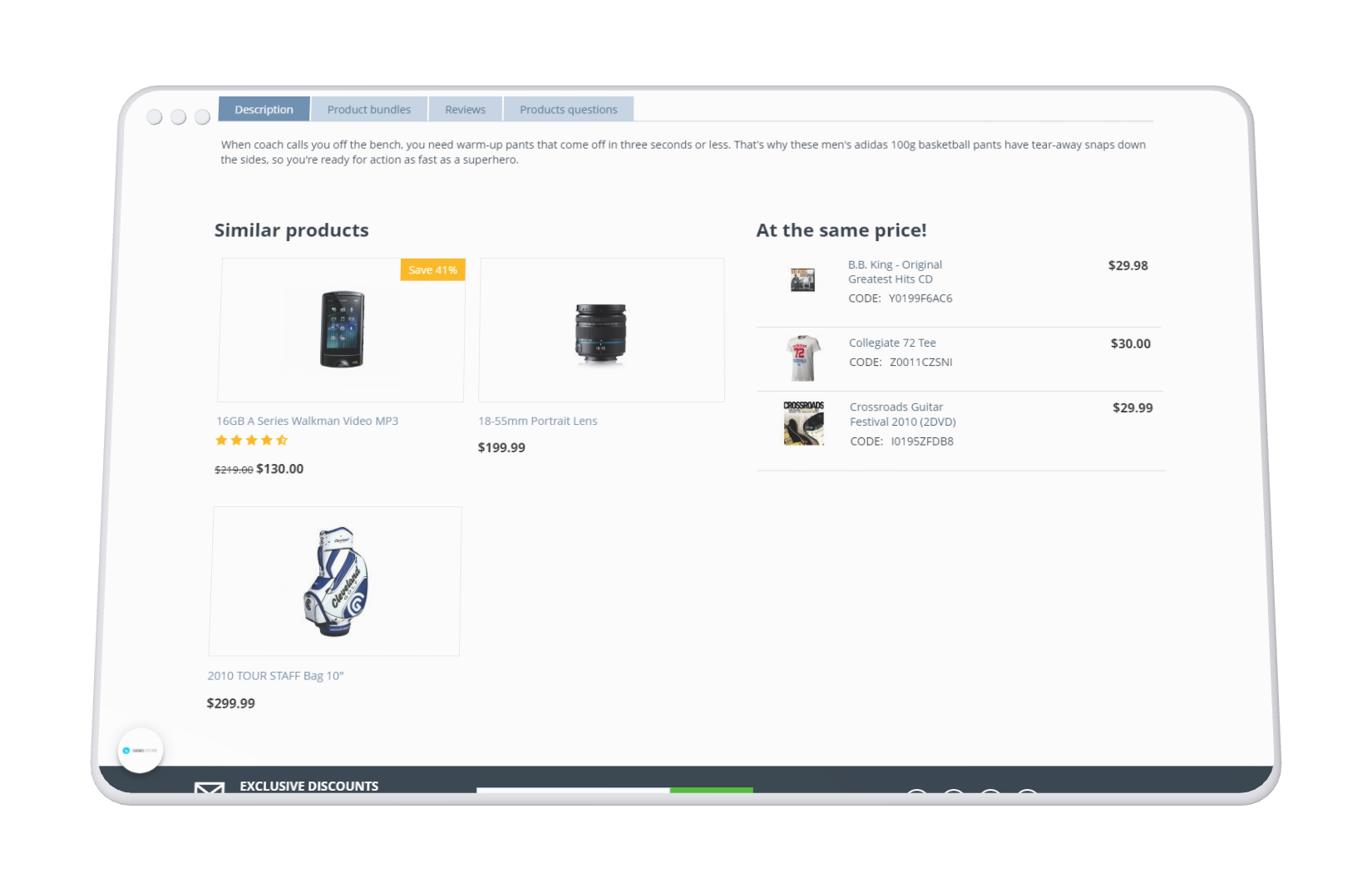Open 18-55mm Portrait Lens link
Image resolution: width=1372 pixels, height=873 pixels.
pos(537,421)
